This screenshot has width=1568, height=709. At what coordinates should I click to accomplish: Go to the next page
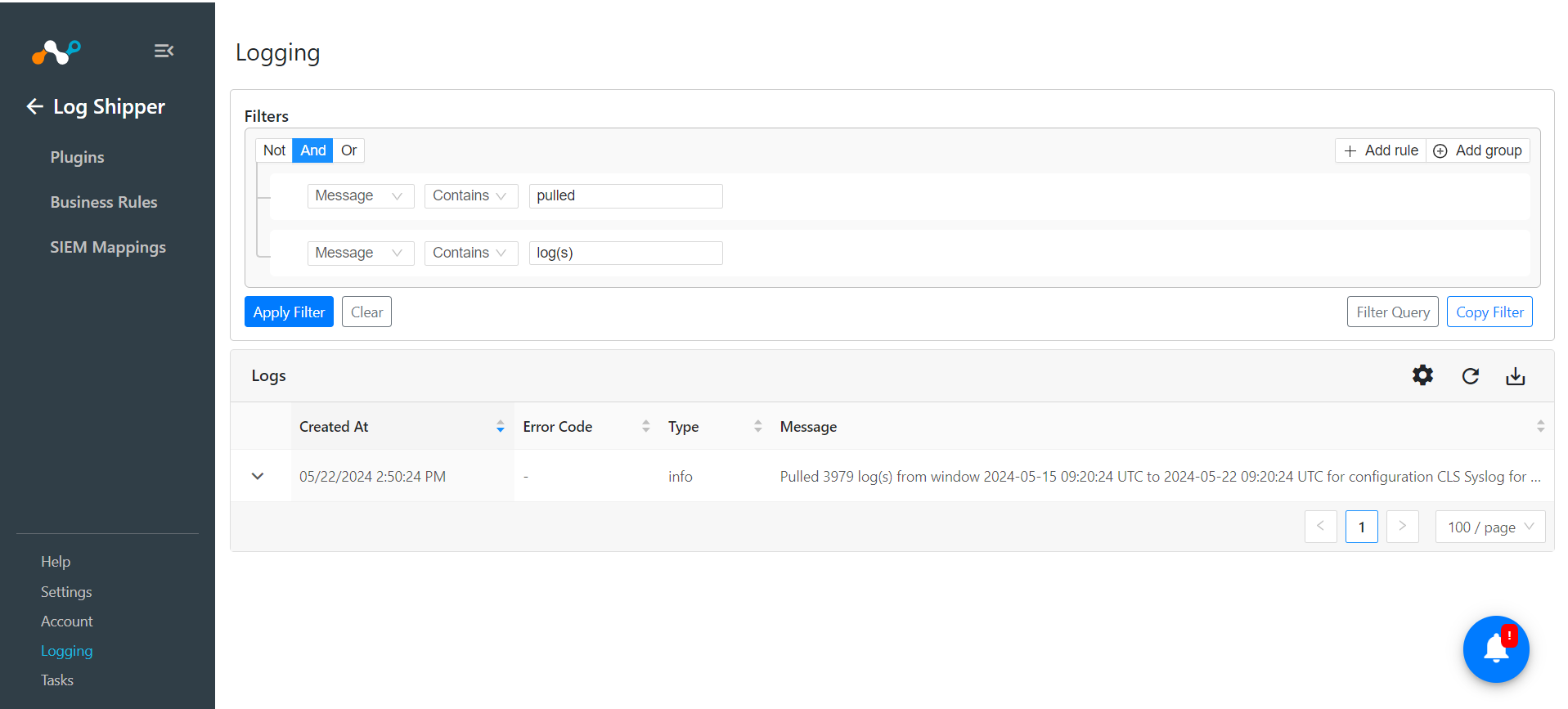point(1403,527)
